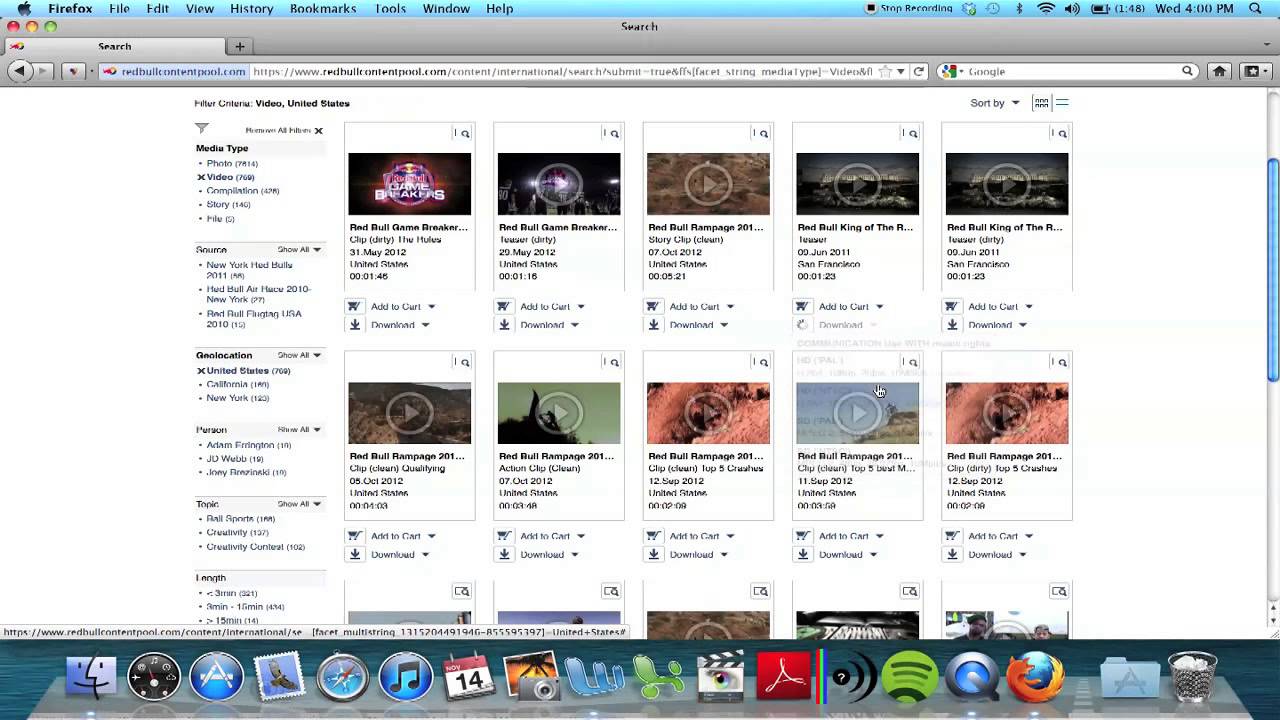Play the Clip (clean) Qualifying thumbnail
The width and height of the screenshot is (1280, 720).
point(409,413)
